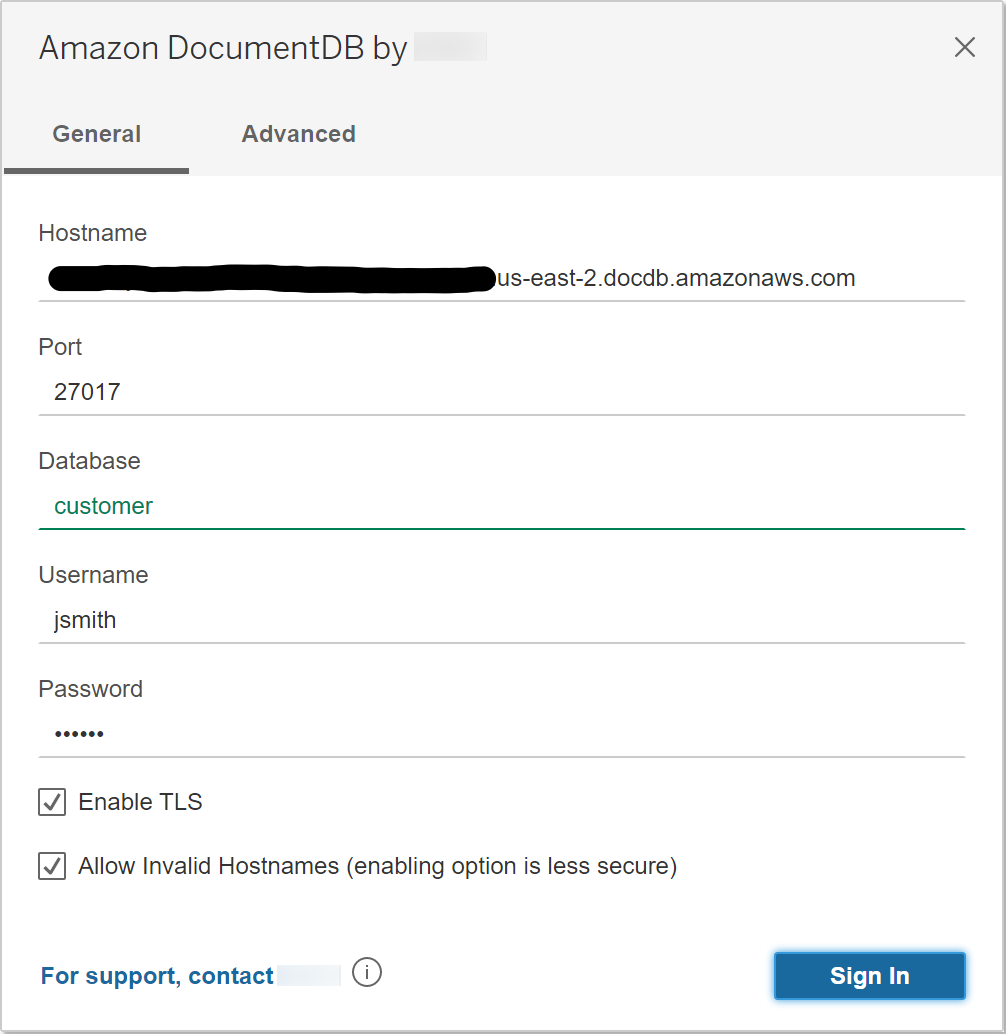
Task: Click the Username field label
Action: click(x=93, y=575)
